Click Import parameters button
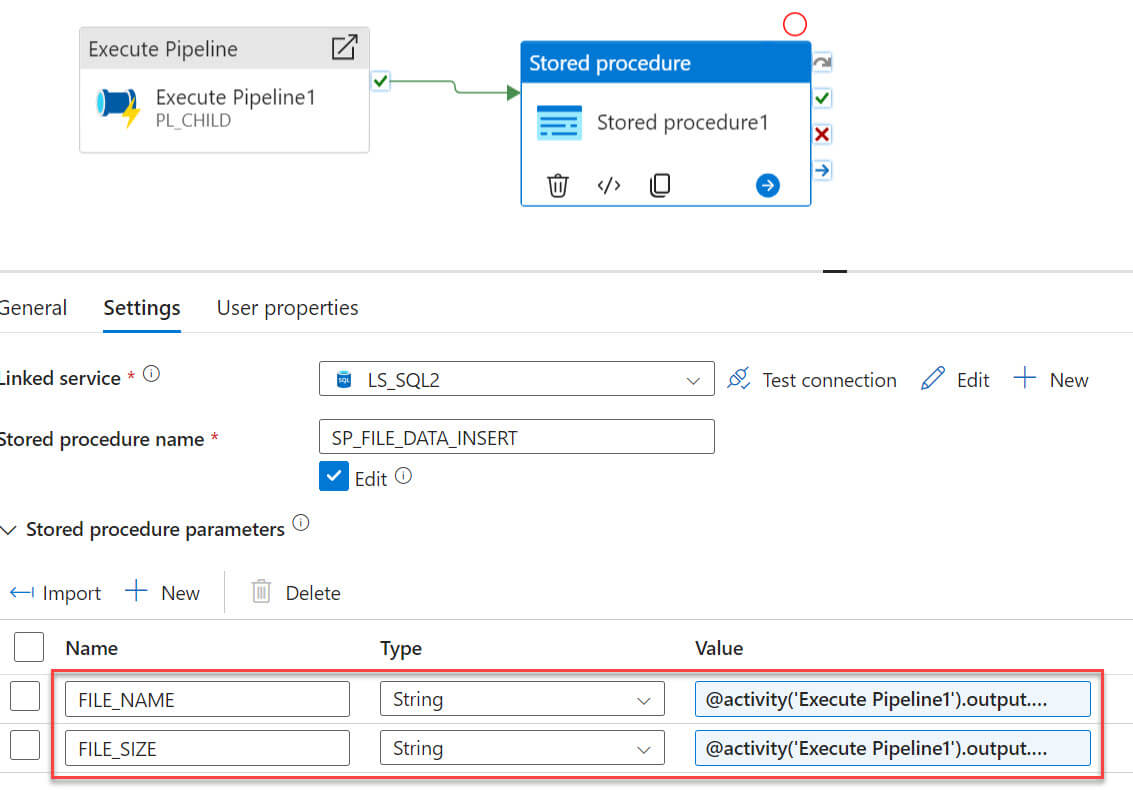Screen dimensions: 1133x790 click(55, 593)
